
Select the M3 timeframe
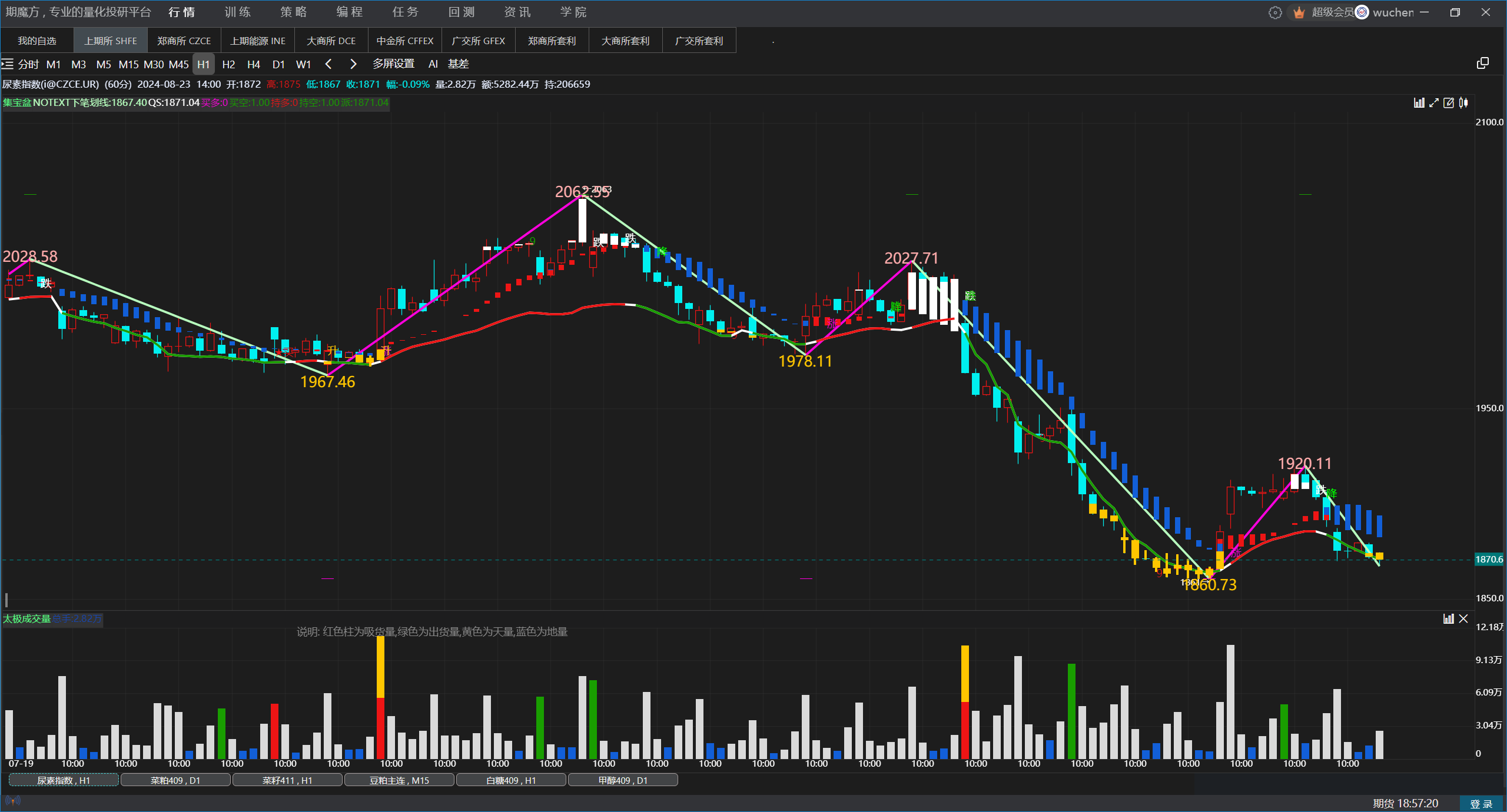[x=79, y=64]
